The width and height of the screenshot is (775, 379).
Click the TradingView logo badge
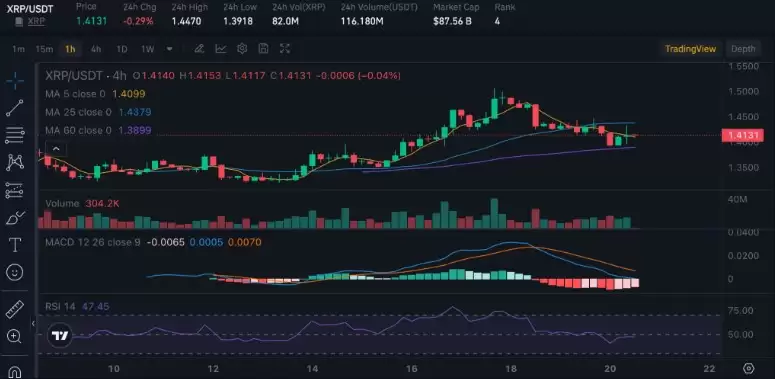[60, 336]
